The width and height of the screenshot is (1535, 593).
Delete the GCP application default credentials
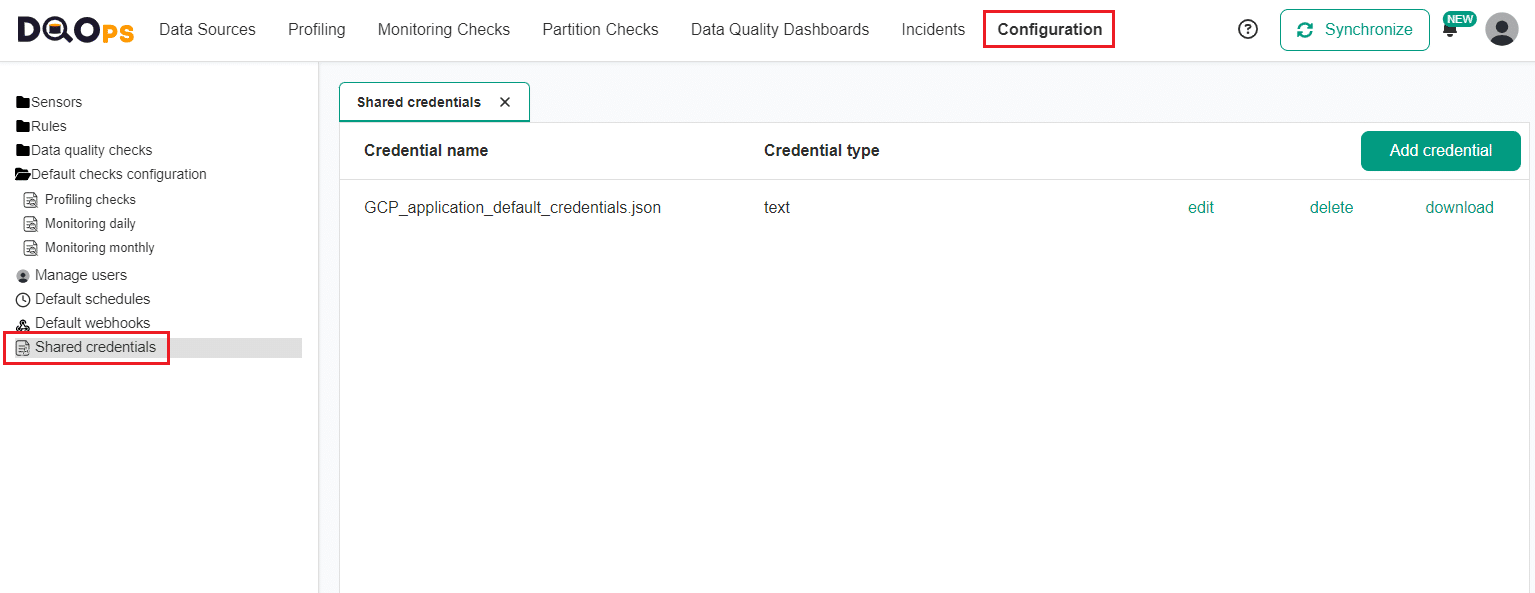(1332, 208)
